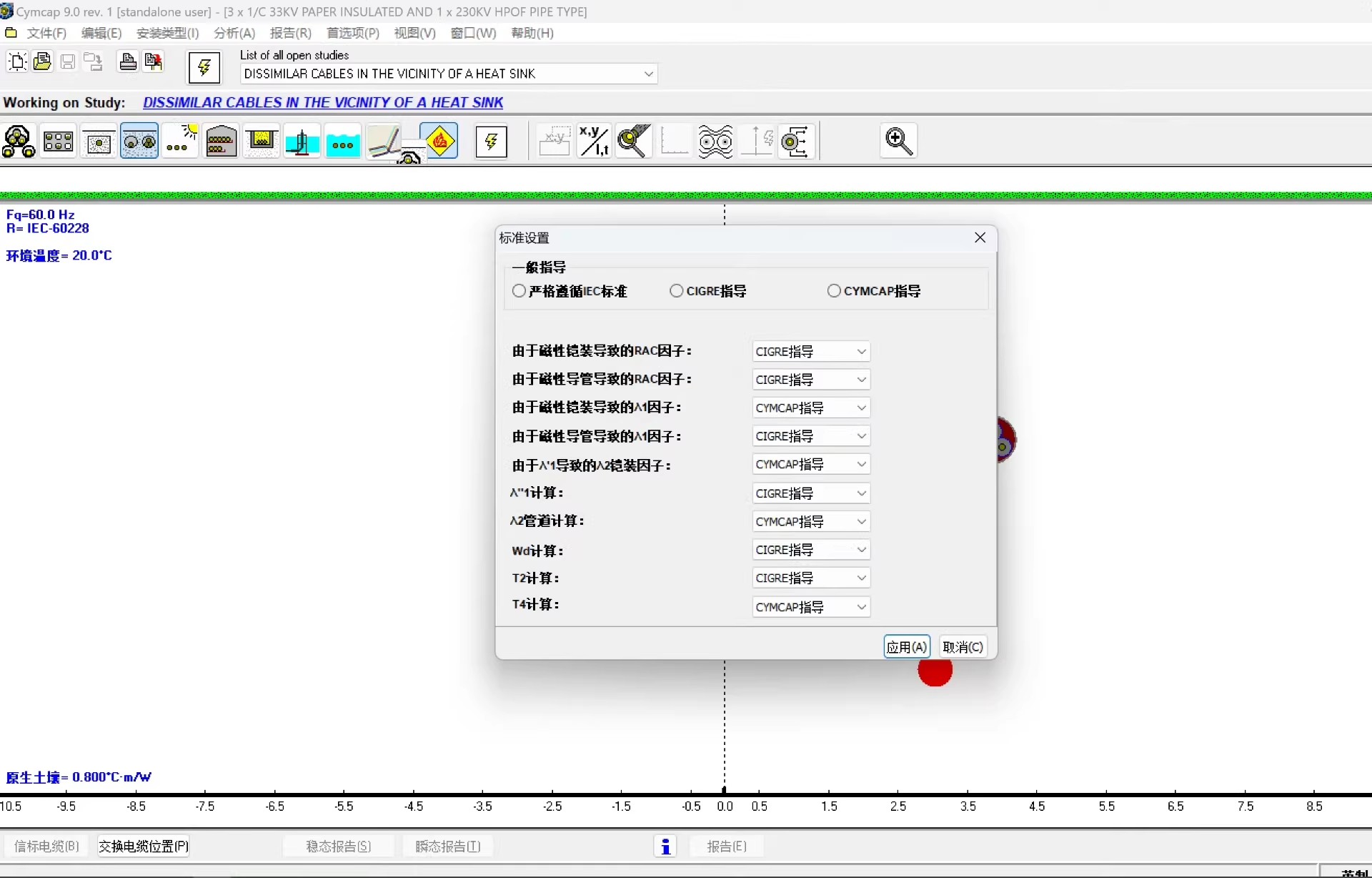The width and height of the screenshot is (1372, 878).
Task: Open dropdown for T2计算
Action: (811, 578)
